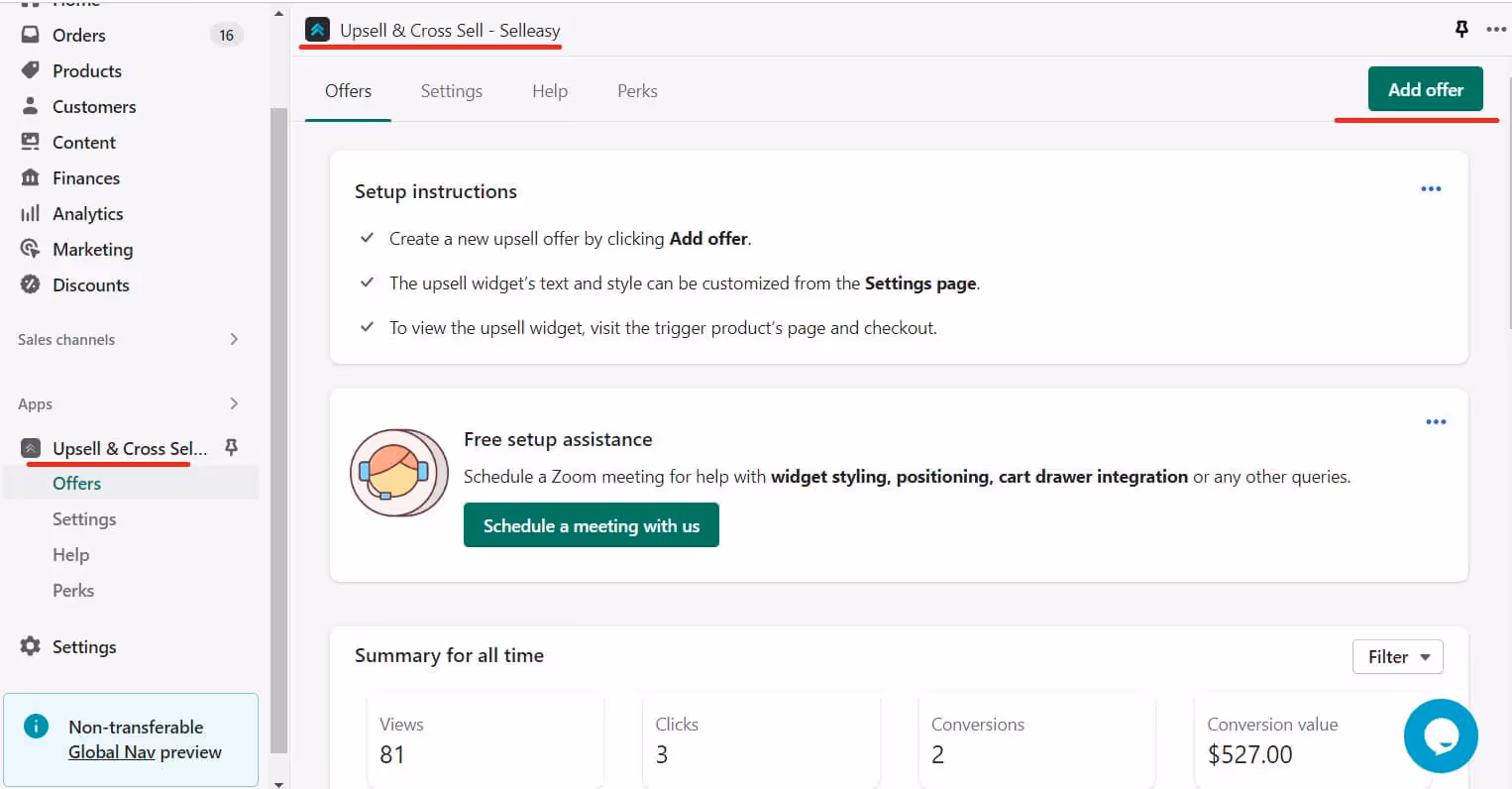Open Setup instructions card options menu
The width and height of the screenshot is (1512, 789).
coord(1431,188)
